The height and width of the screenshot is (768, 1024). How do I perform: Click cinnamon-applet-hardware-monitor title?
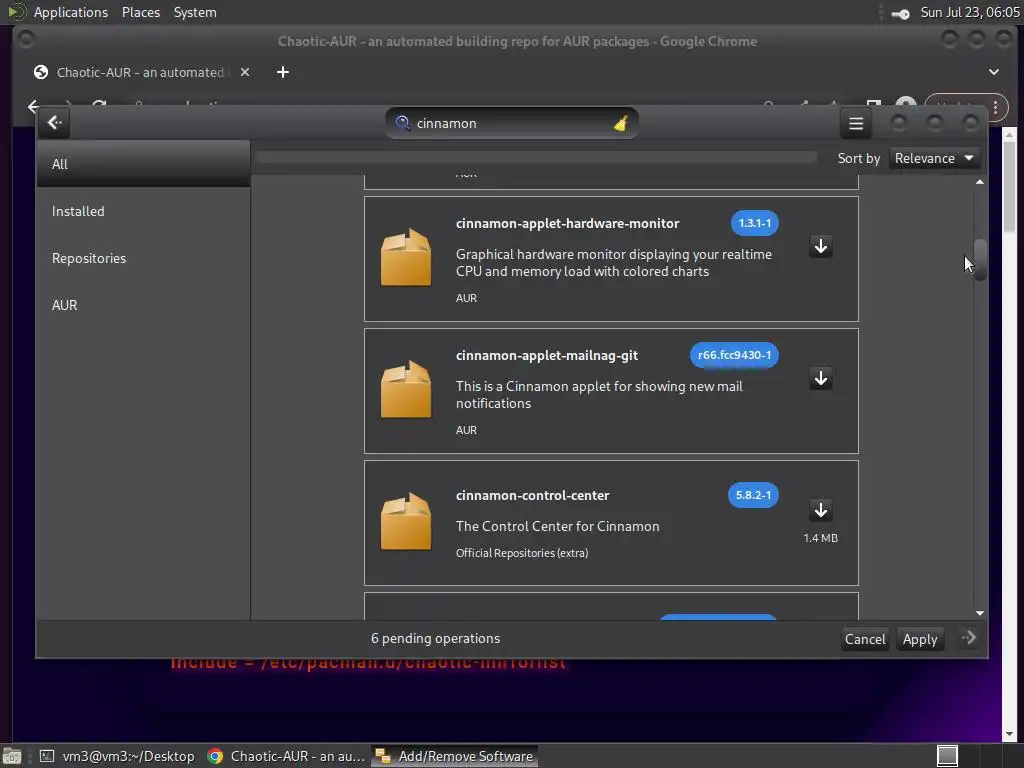pyautogui.click(x=568, y=223)
